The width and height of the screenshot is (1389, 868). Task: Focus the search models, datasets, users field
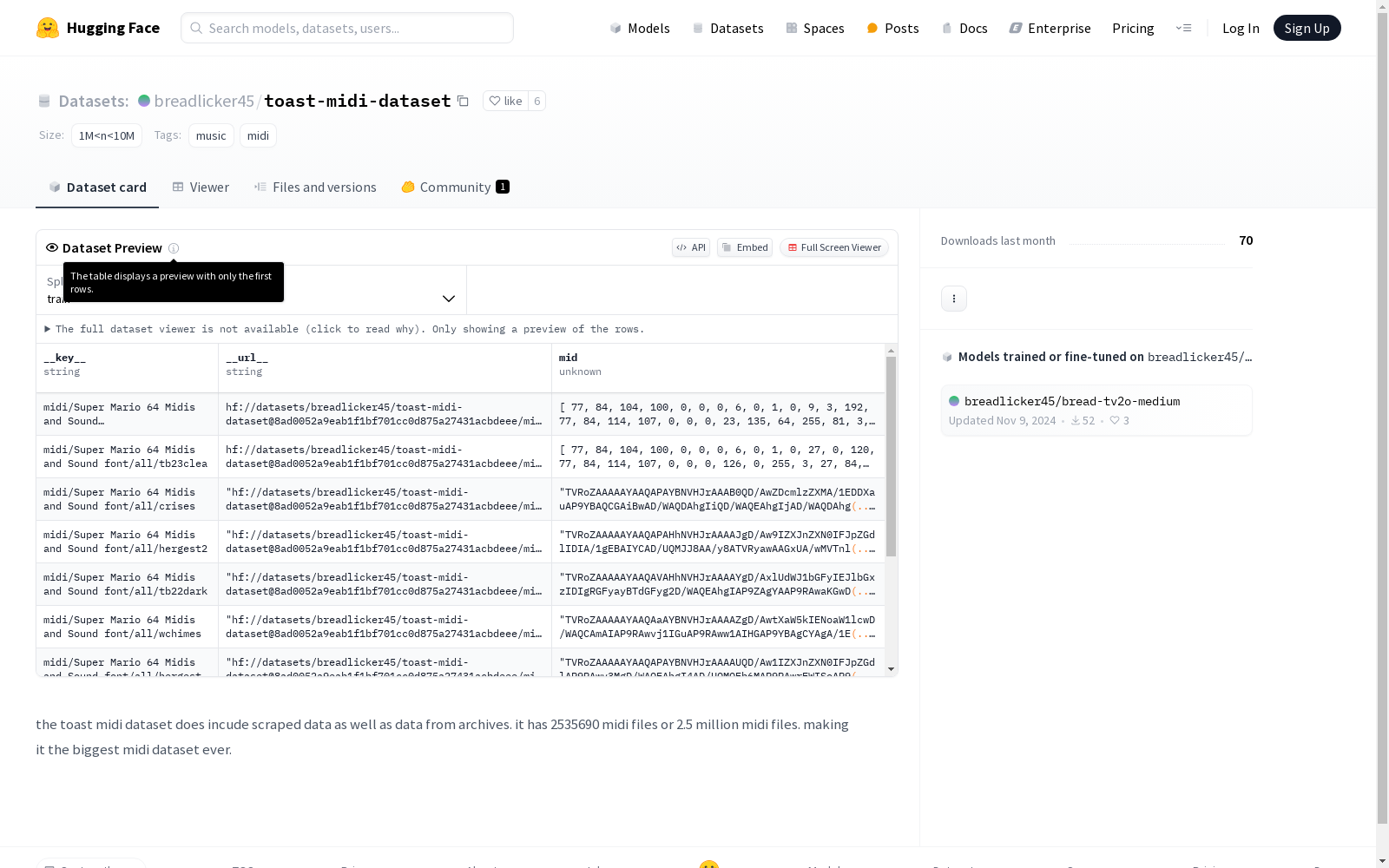tap(347, 28)
